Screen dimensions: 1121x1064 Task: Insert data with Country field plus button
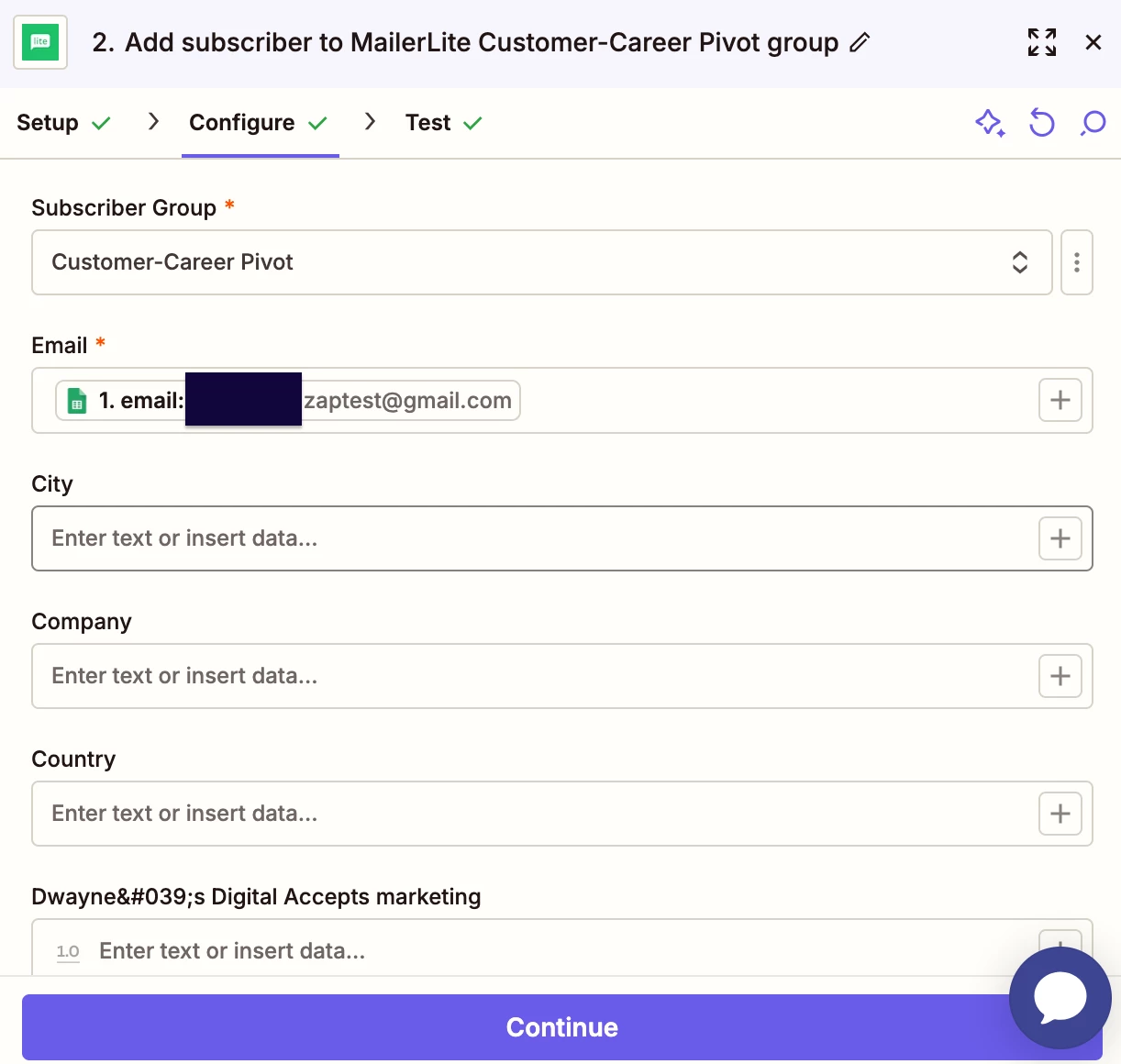coord(1060,814)
